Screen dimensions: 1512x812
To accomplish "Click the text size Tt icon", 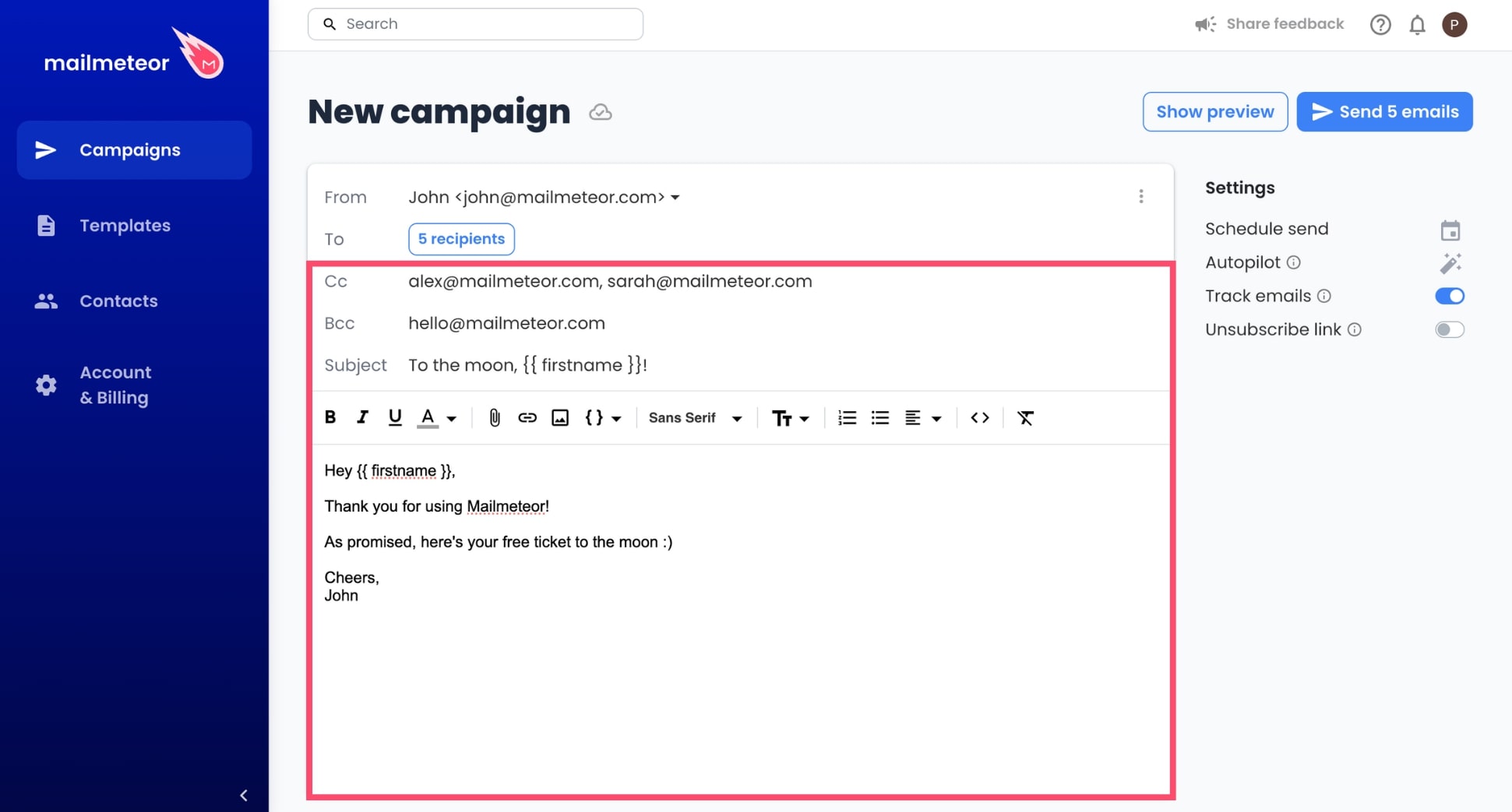I will point(781,419).
